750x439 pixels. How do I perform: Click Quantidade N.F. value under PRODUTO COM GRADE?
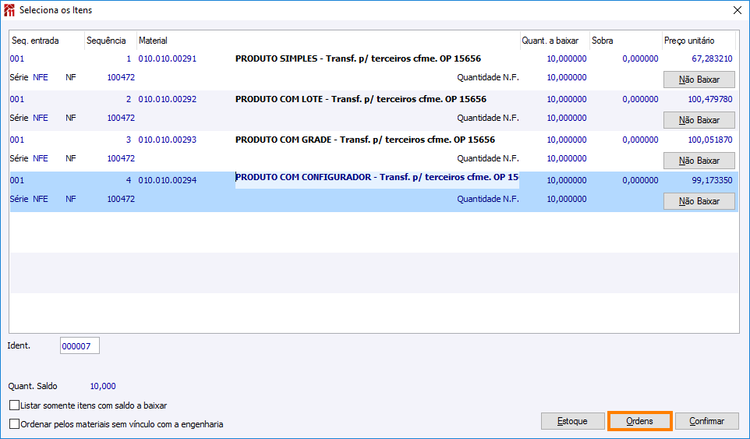[x=567, y=159]
